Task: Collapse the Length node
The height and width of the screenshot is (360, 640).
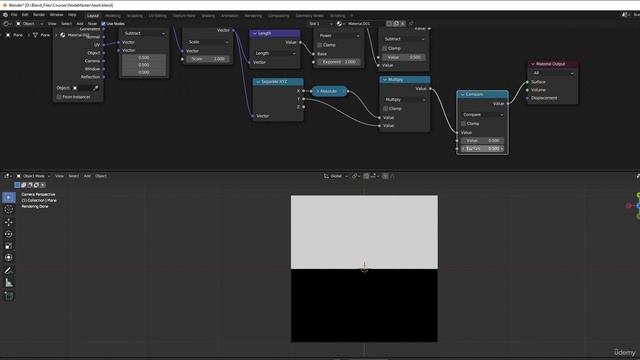Action: 255,33
